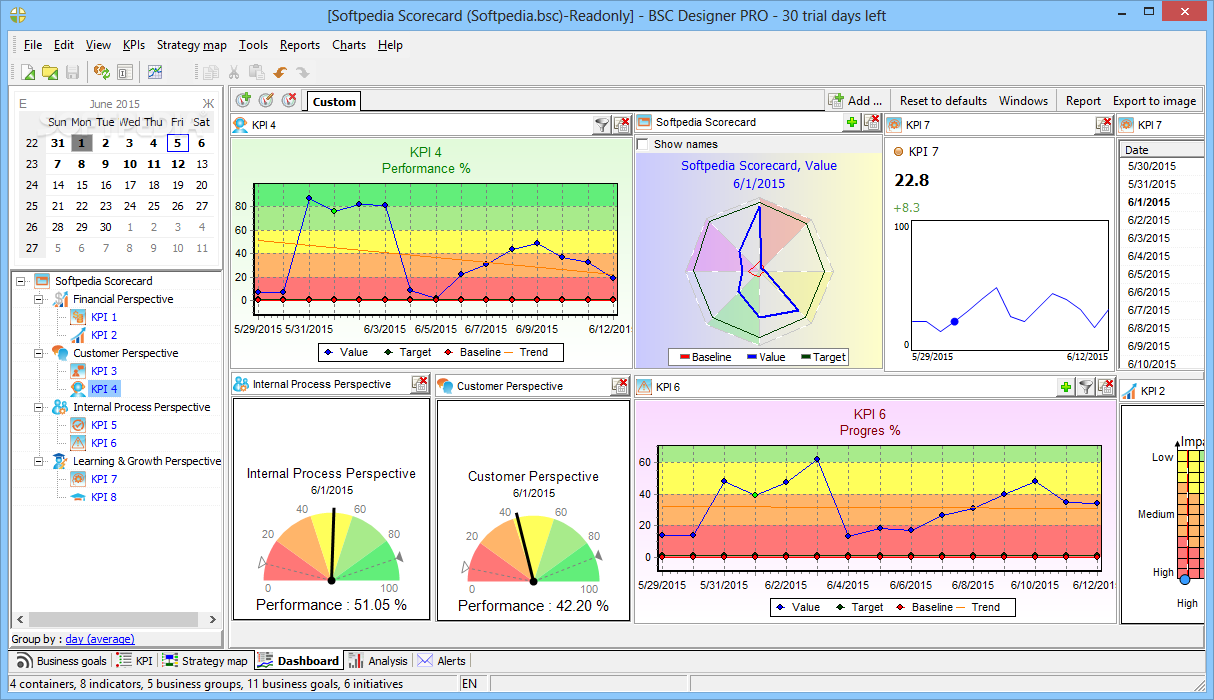Click the Report button
The image size is (1214, 700).
1083,100
